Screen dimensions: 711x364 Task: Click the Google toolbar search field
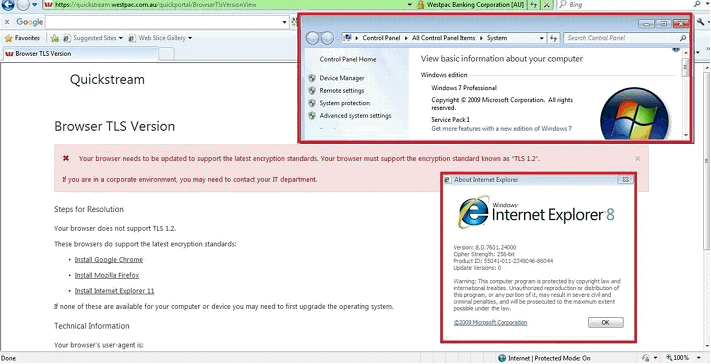click(163, 22)
